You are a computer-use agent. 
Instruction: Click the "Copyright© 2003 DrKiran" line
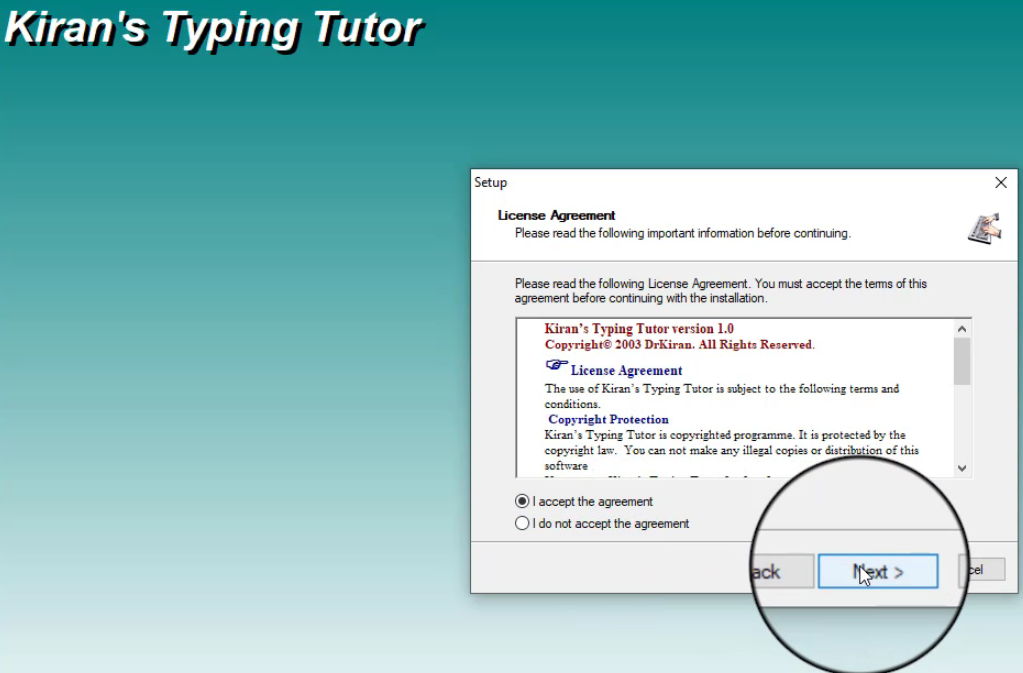click(679, 345)
